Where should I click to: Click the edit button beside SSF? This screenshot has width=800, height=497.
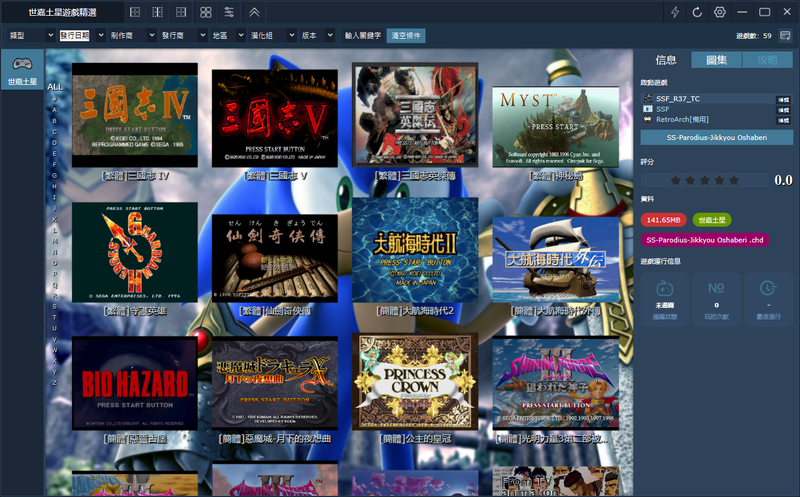[x=783, y=110]
